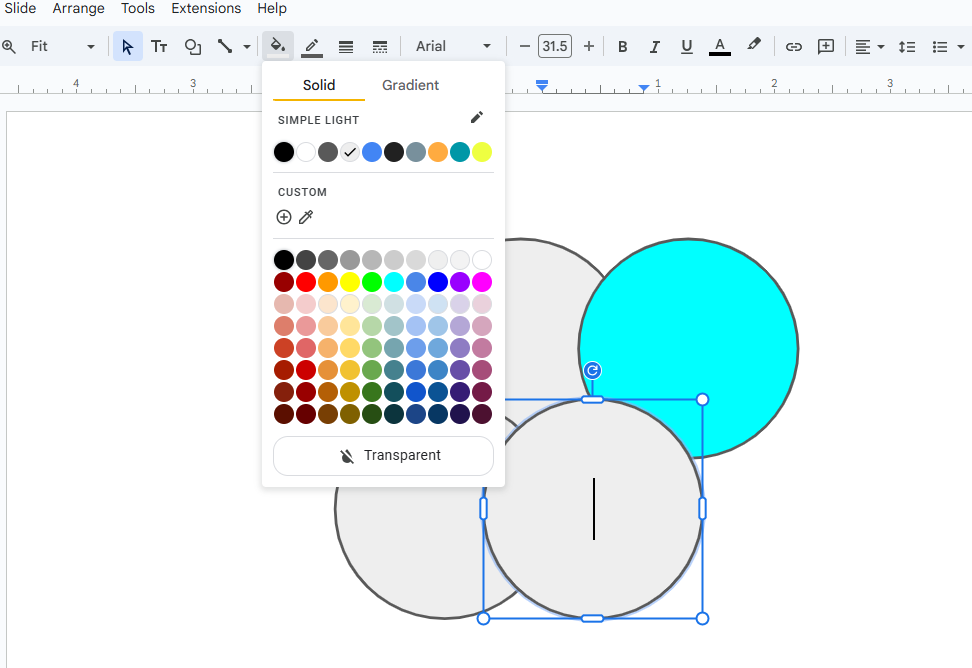Select the Text tool in the toolbar
Screen dimensions: 972x668
(159, 46)
